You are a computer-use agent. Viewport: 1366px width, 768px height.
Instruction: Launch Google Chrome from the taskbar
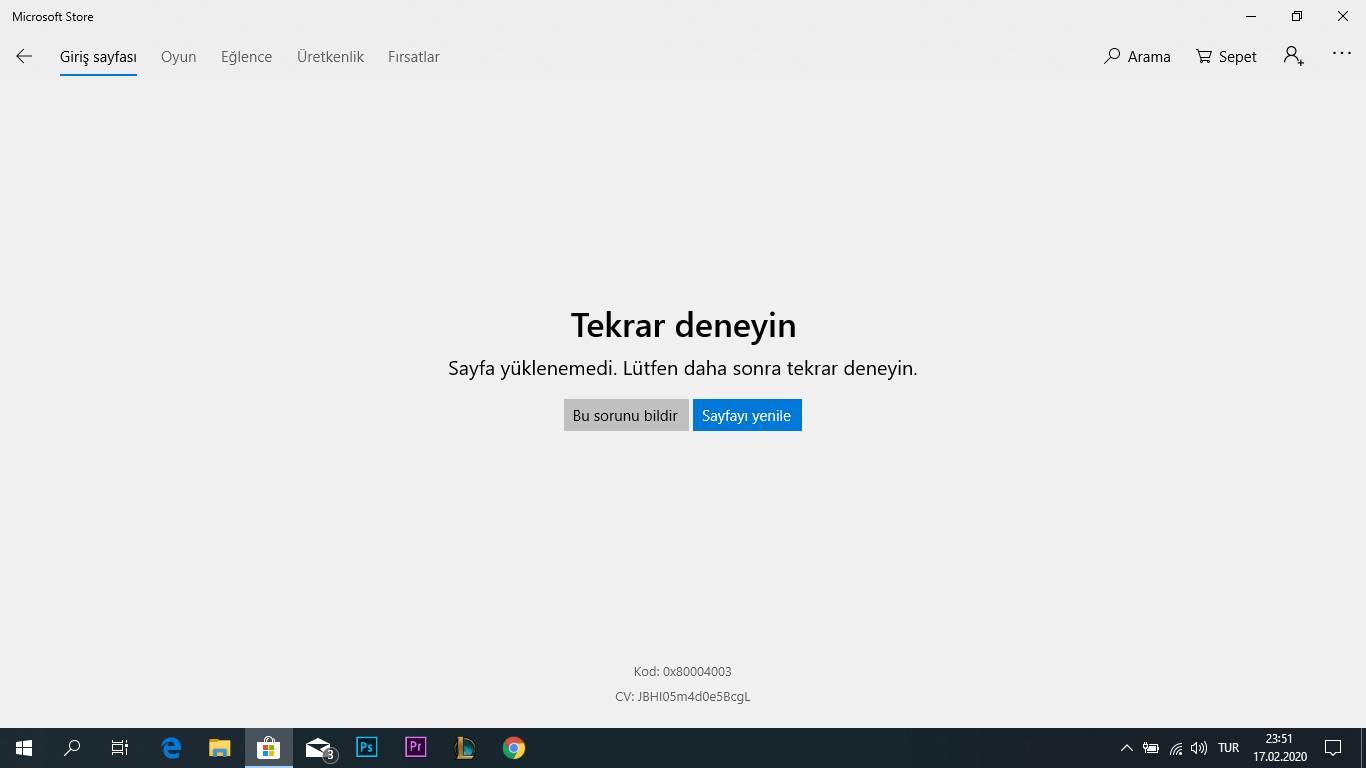pos(514,748)
